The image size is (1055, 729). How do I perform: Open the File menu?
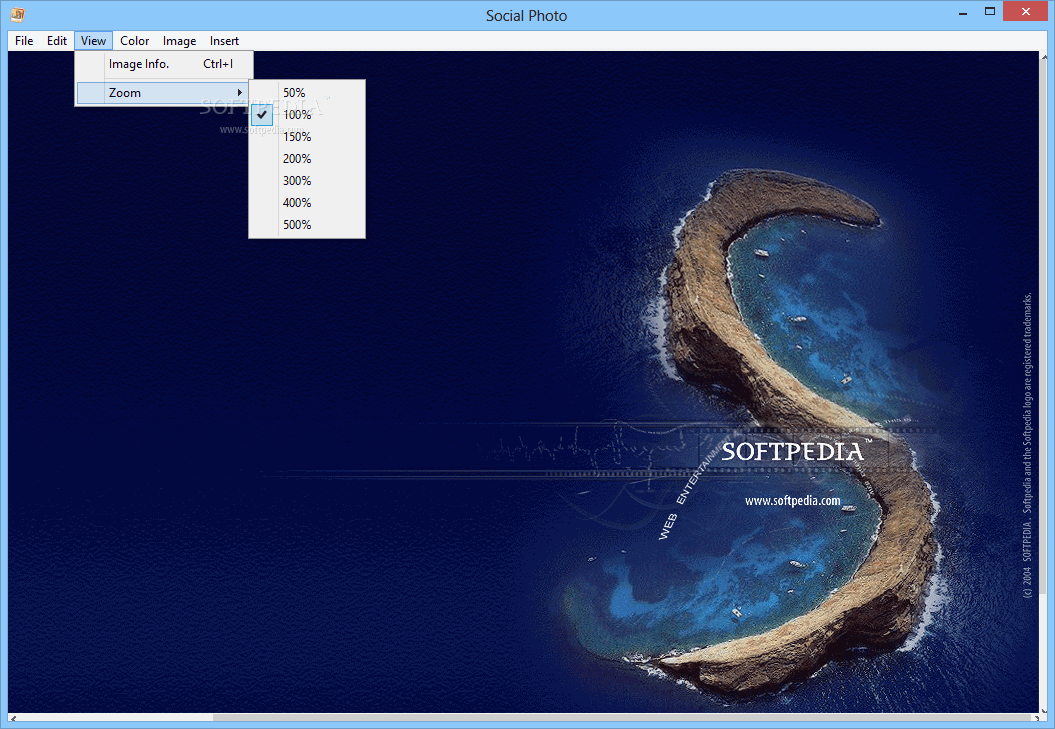(24, 41)
